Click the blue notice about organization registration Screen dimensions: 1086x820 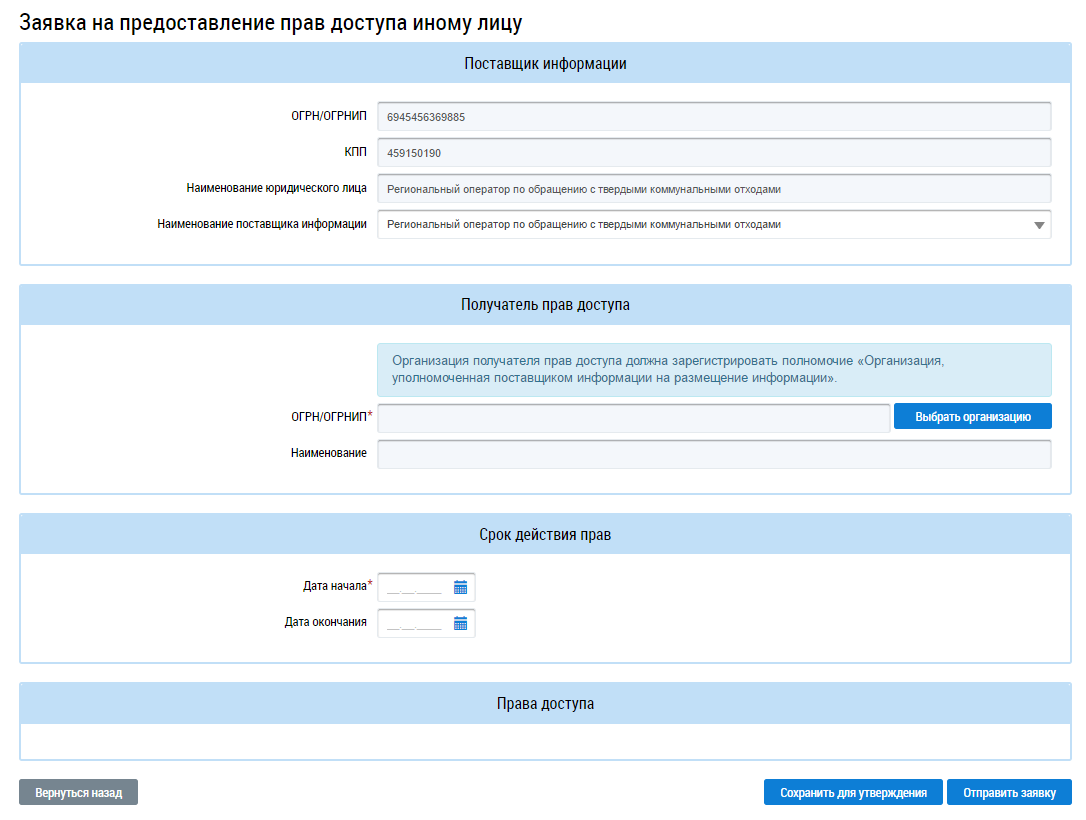pyautogui.click(x=713, y=370)
